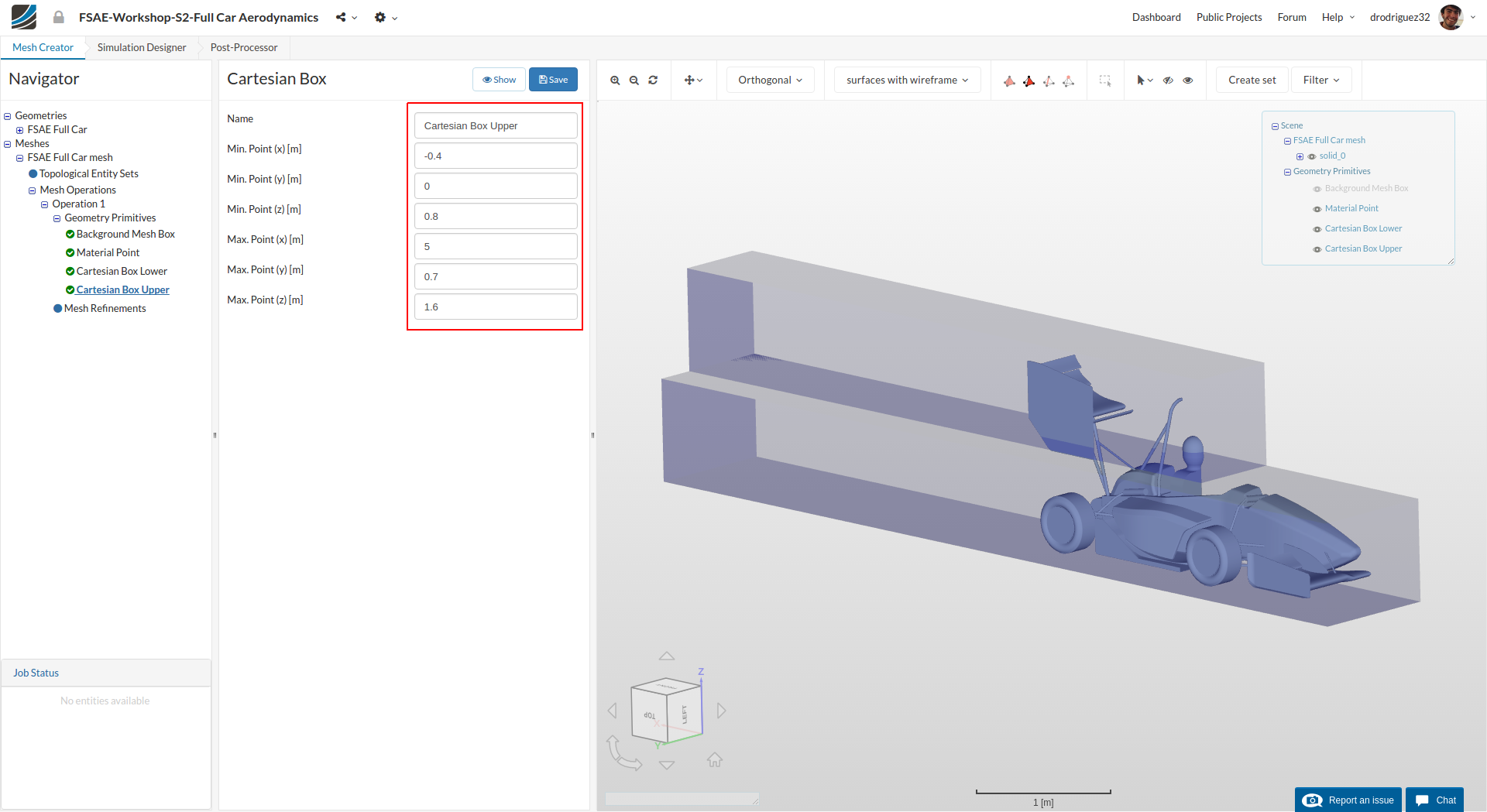Click the Max. Point (z) input field
1487x812 pixels.
click(x=496, y=307)
